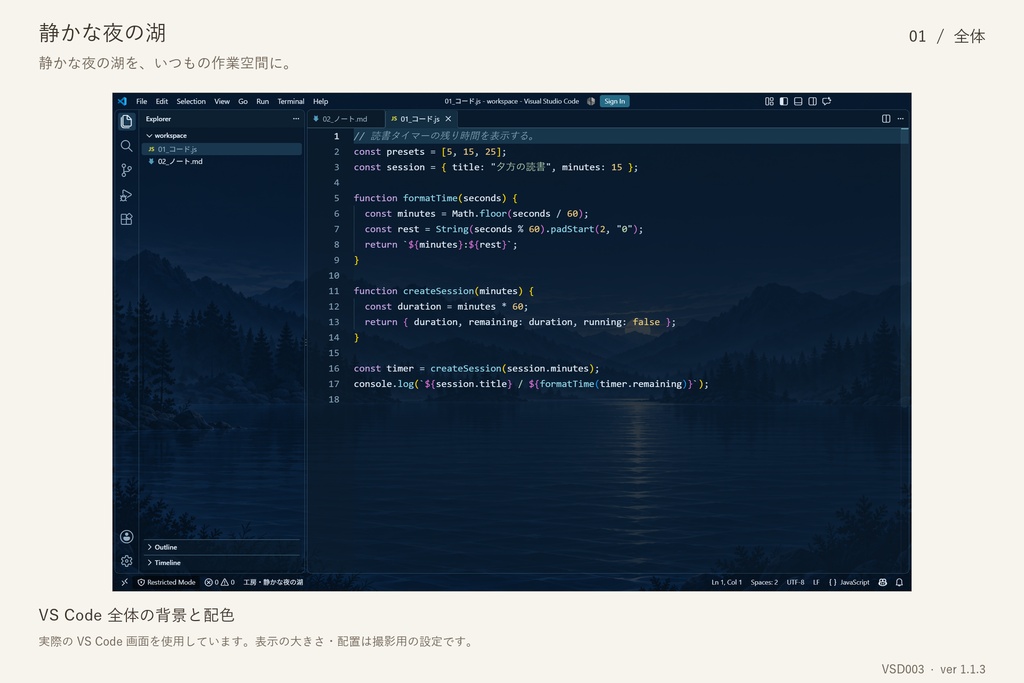Click the title bar command center text

pyautogui.click(x=511, y=101)
